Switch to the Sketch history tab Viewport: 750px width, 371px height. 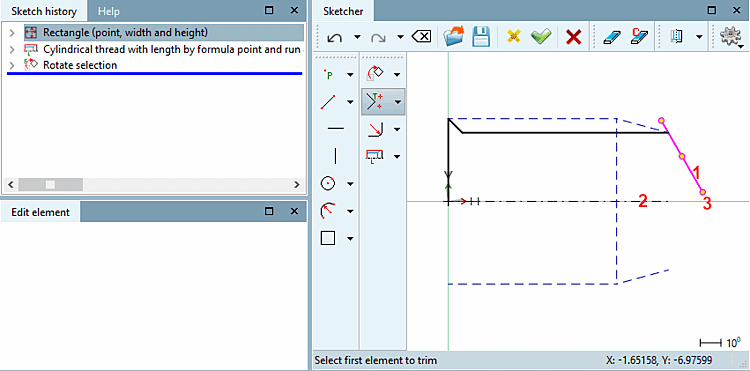[x=44, y=11]
